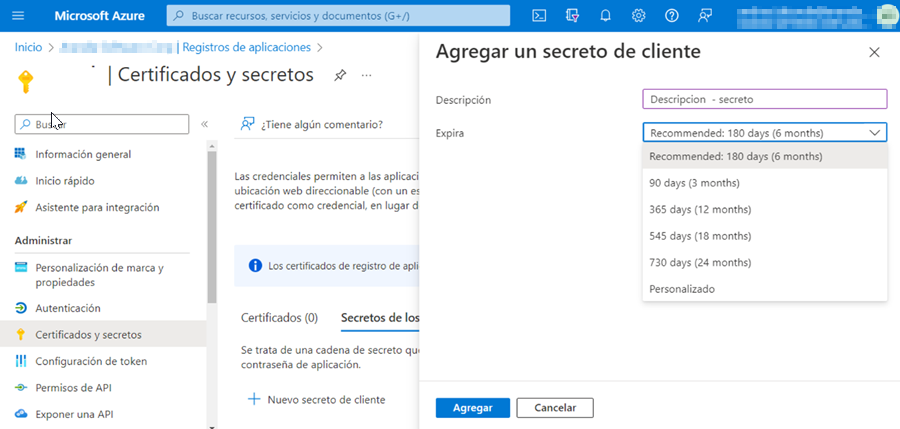Open portal settings gear
Image resolution: width=900 pixels, height=429 pixels.
tap(638, 15)
